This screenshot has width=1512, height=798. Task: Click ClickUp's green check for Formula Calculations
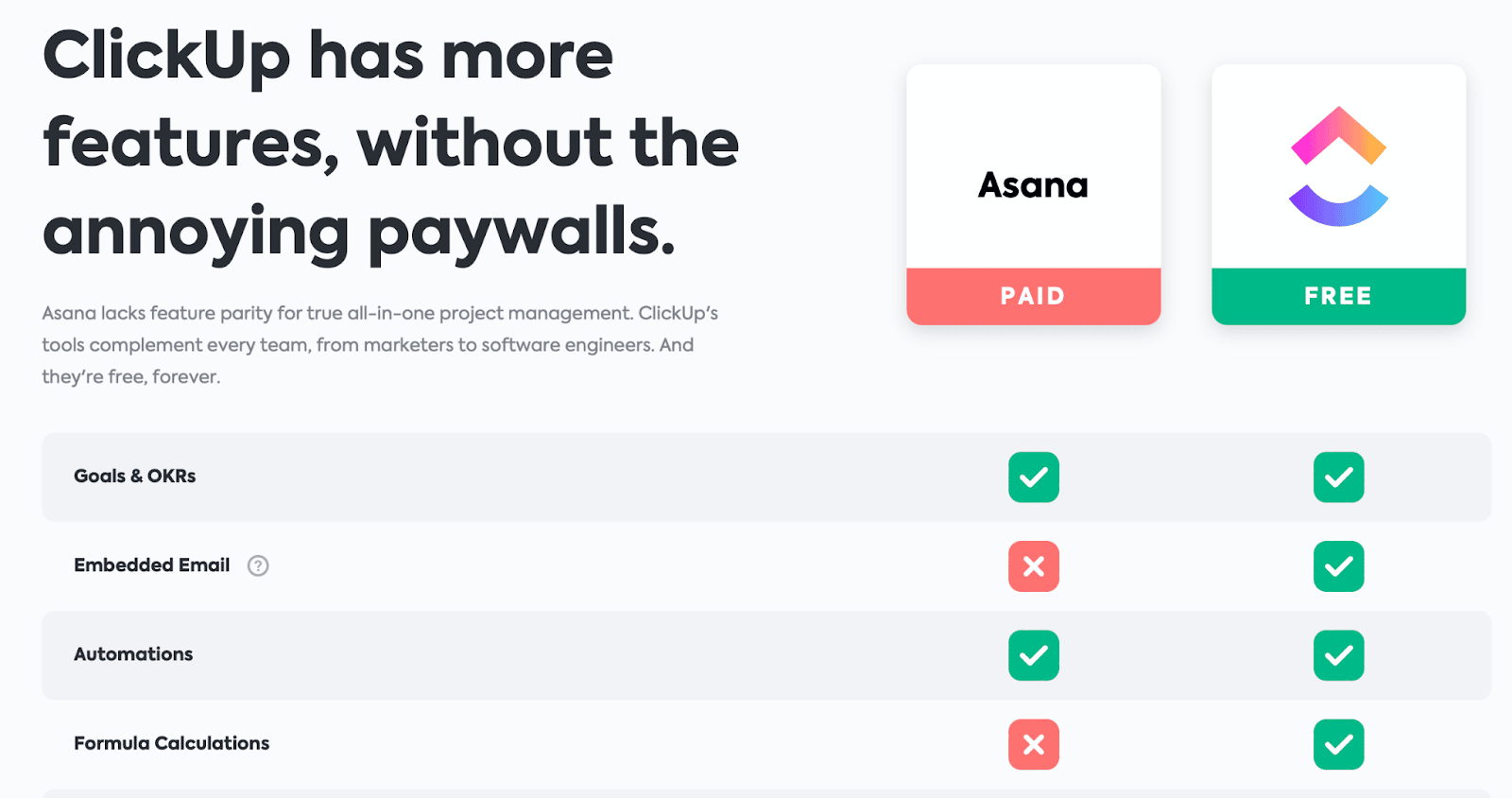click(1339, 744)
